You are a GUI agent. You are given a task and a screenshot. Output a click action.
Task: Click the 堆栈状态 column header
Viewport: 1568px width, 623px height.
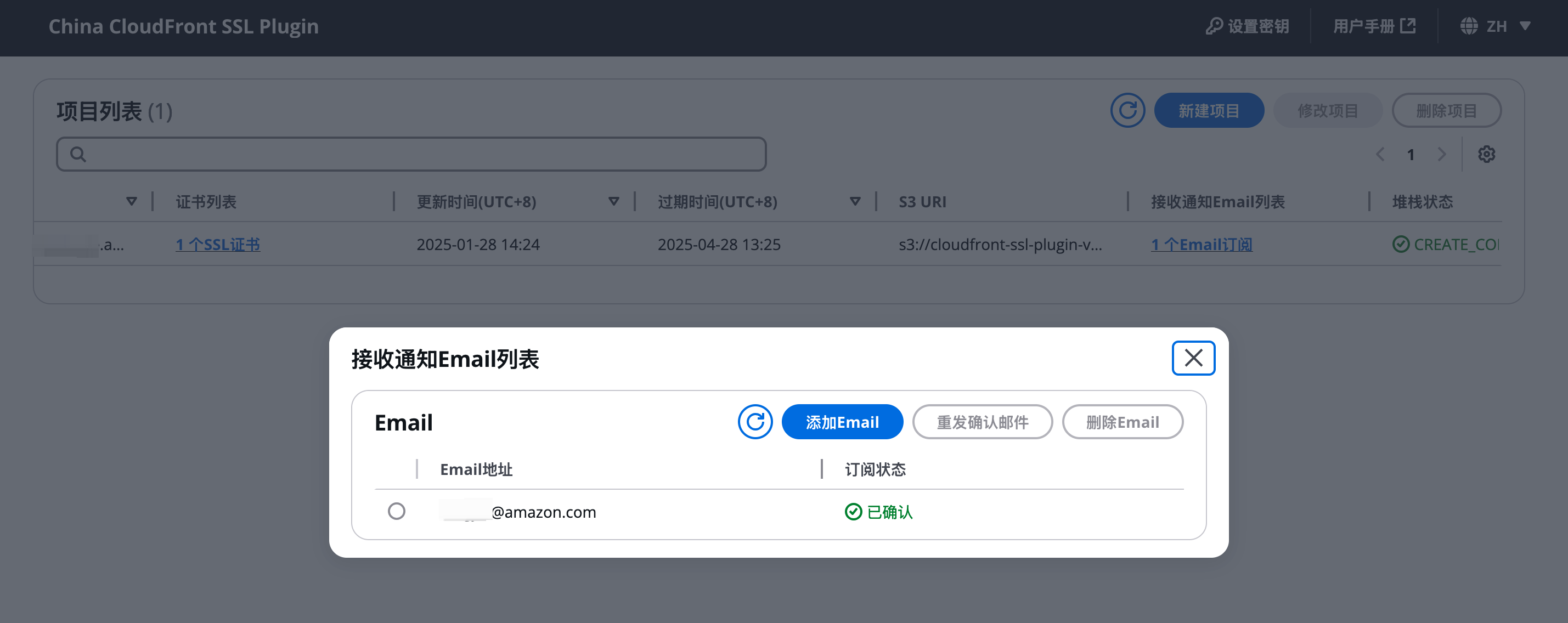click(1423, 201)
